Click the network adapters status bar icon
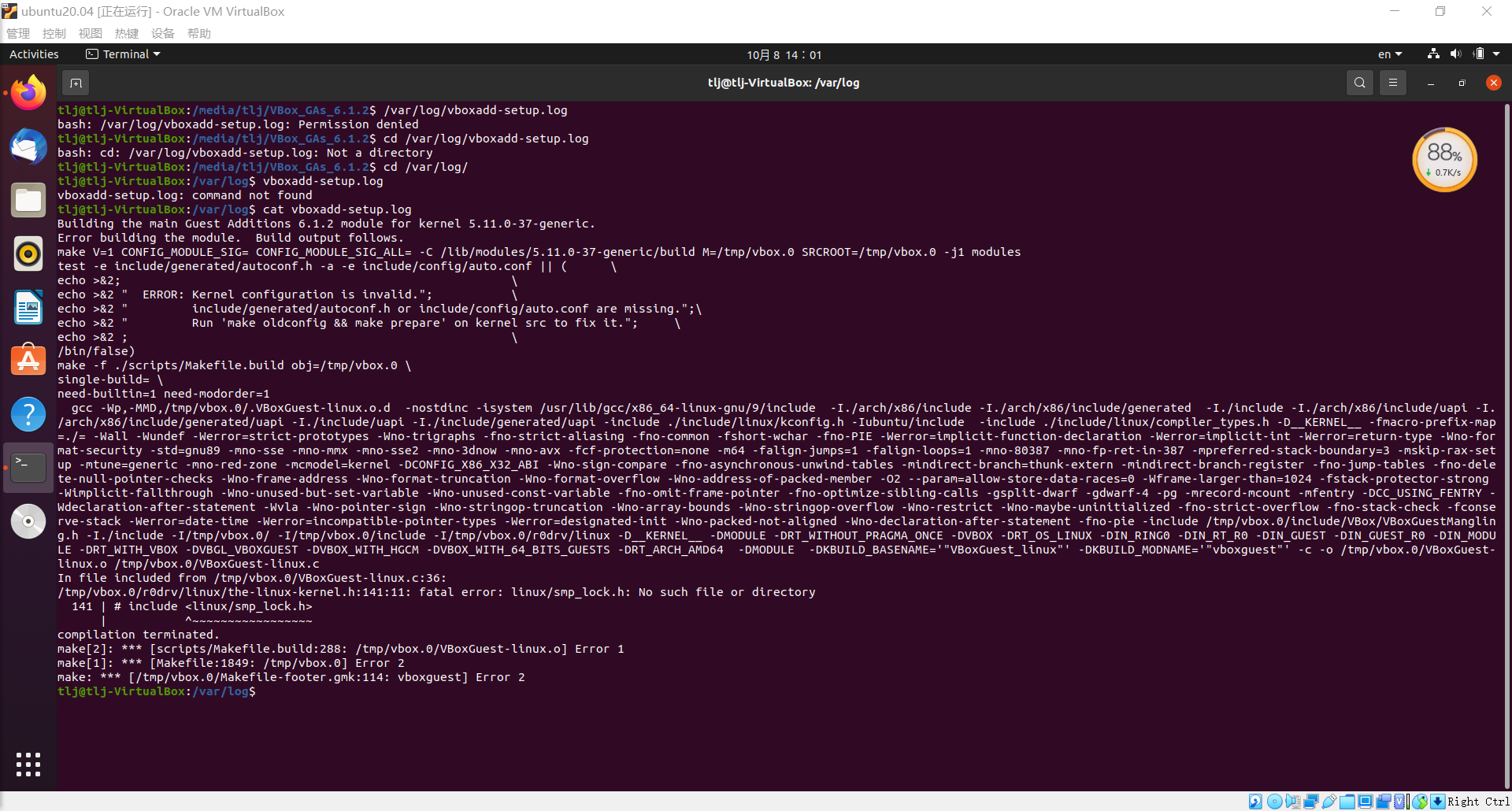Image resolution: width=1512 pixels, height=811 pixels. click(x=1310, y=801)
